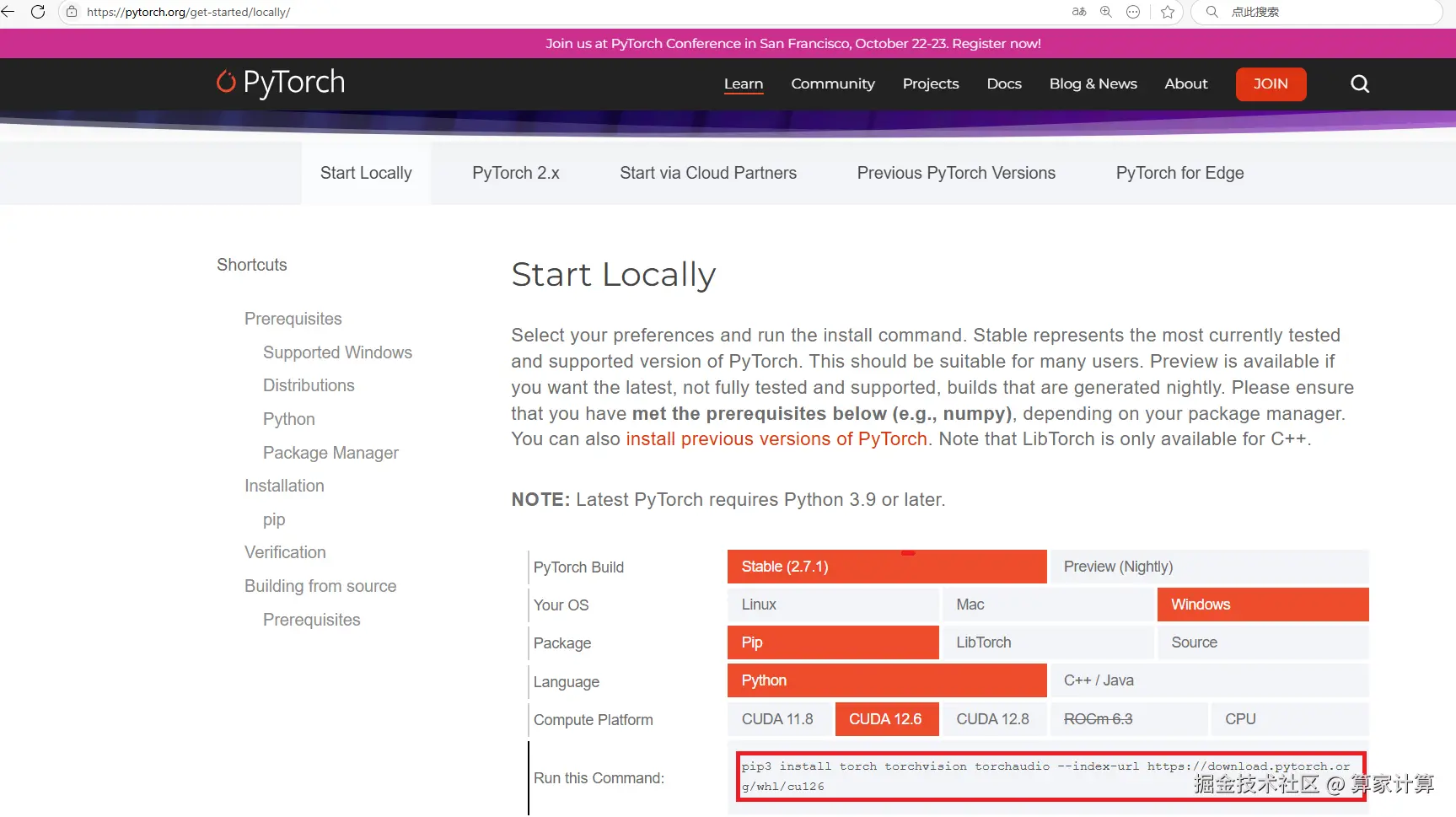Open install previous versions of PyTorch link
1456x817 pixels.
pyautogui.click(x=776, y=439)
